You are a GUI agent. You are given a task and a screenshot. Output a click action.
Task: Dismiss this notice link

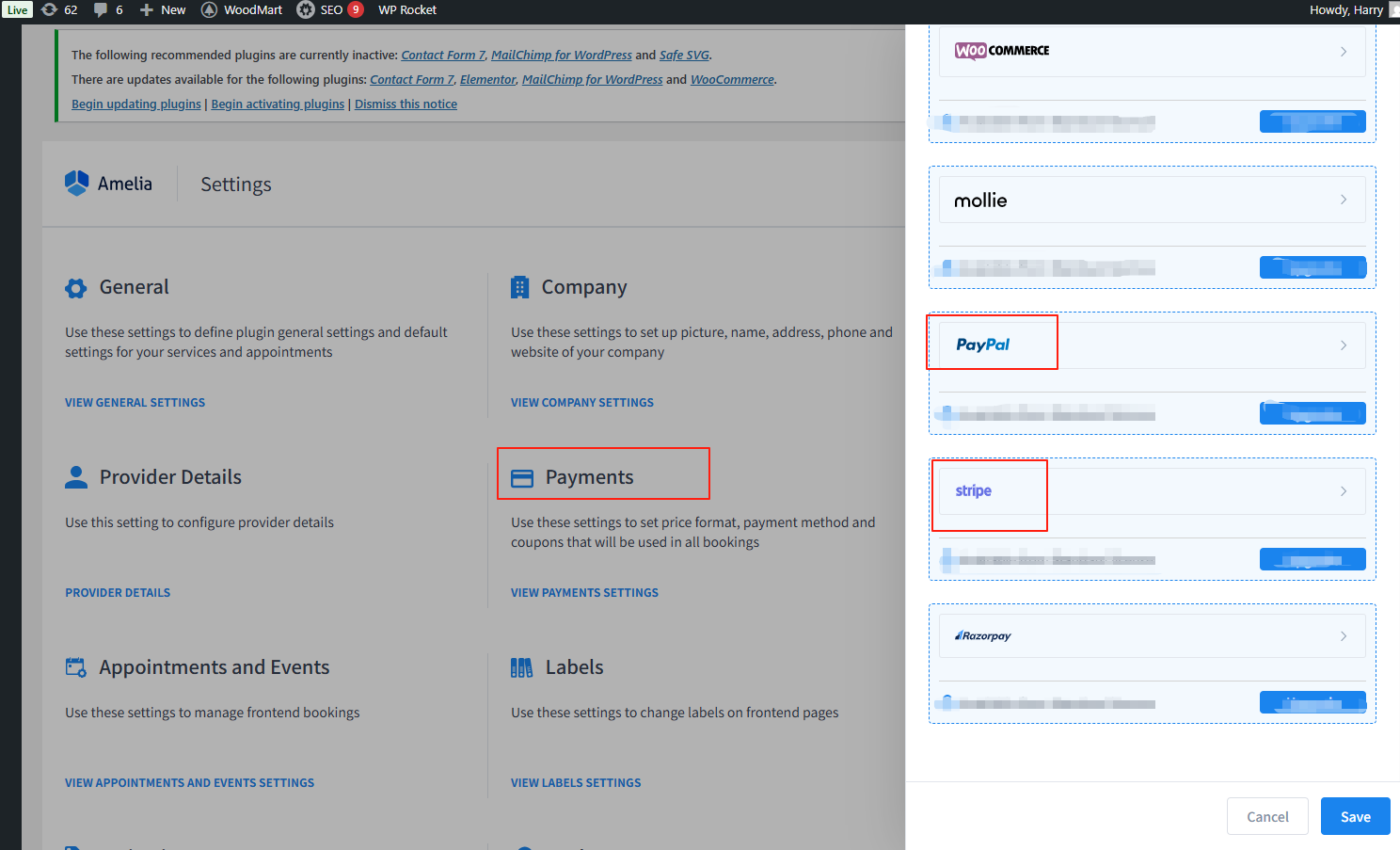click(x=406, y=104)
